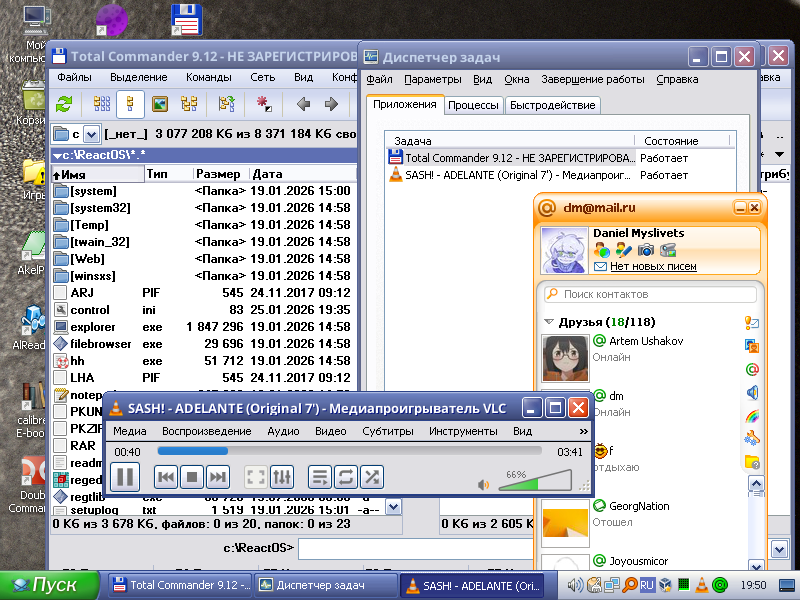Toggle loop mode in VLC

pos(346,477)
